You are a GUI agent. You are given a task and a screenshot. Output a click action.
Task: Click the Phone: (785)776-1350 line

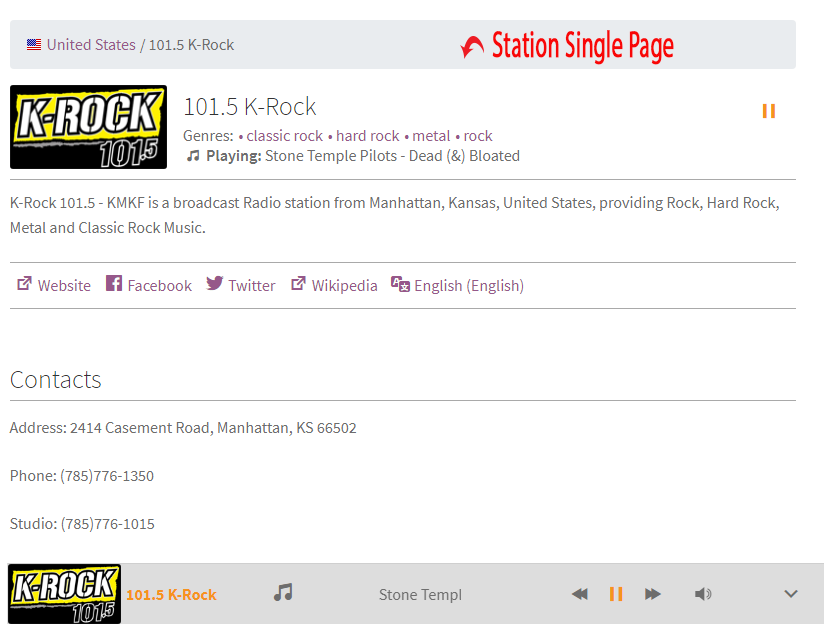pos(82,476)
